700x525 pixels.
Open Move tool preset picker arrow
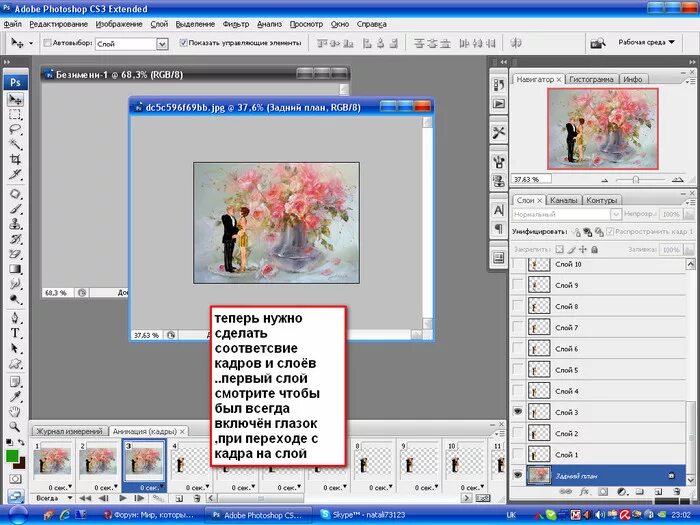[x=31, y=43]
